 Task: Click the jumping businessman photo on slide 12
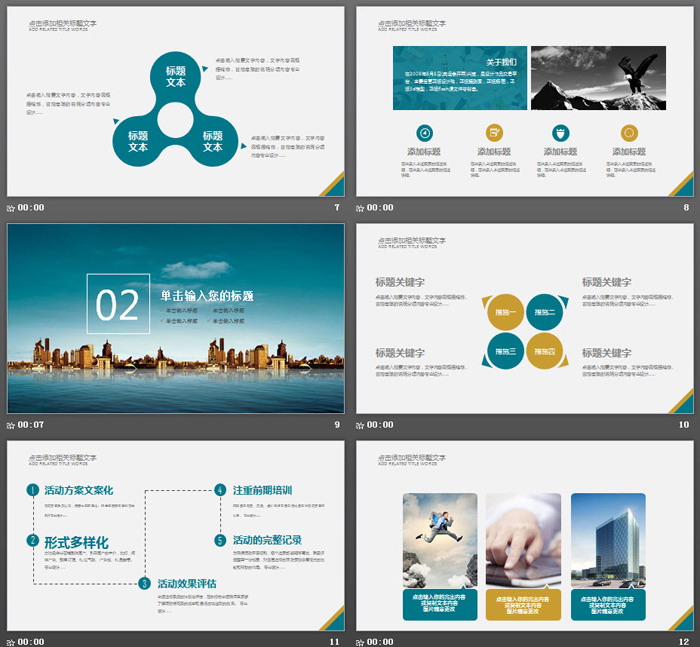440,540
